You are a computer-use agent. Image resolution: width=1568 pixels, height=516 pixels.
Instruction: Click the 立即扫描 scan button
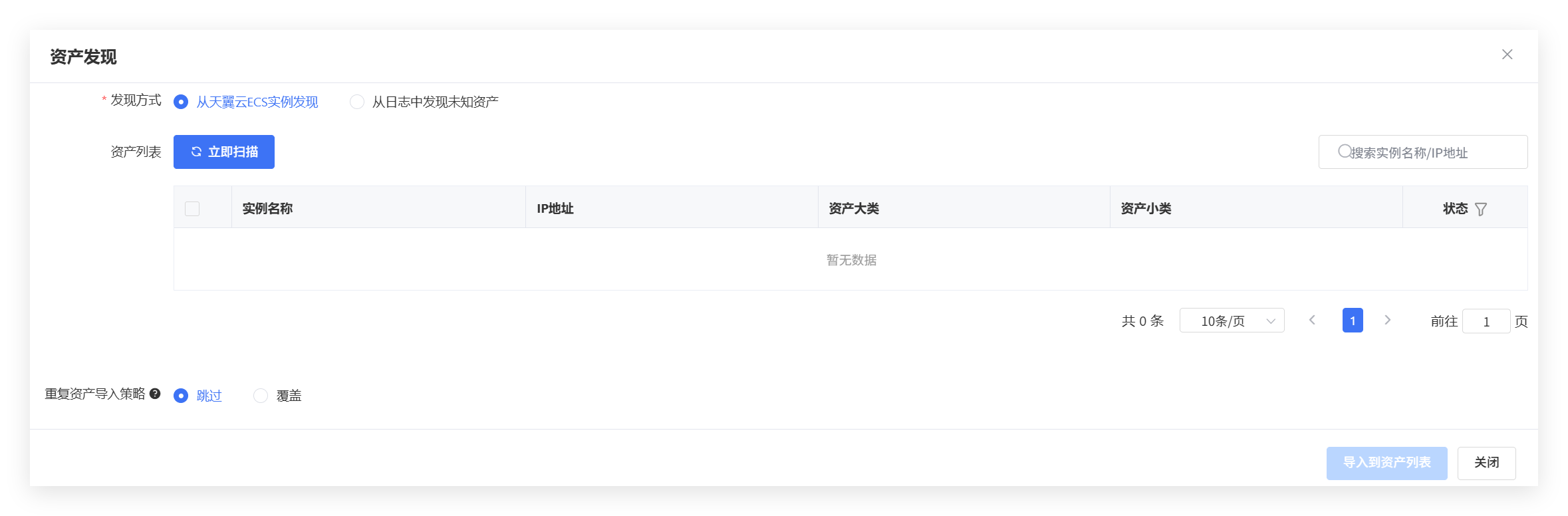(224, 152)
